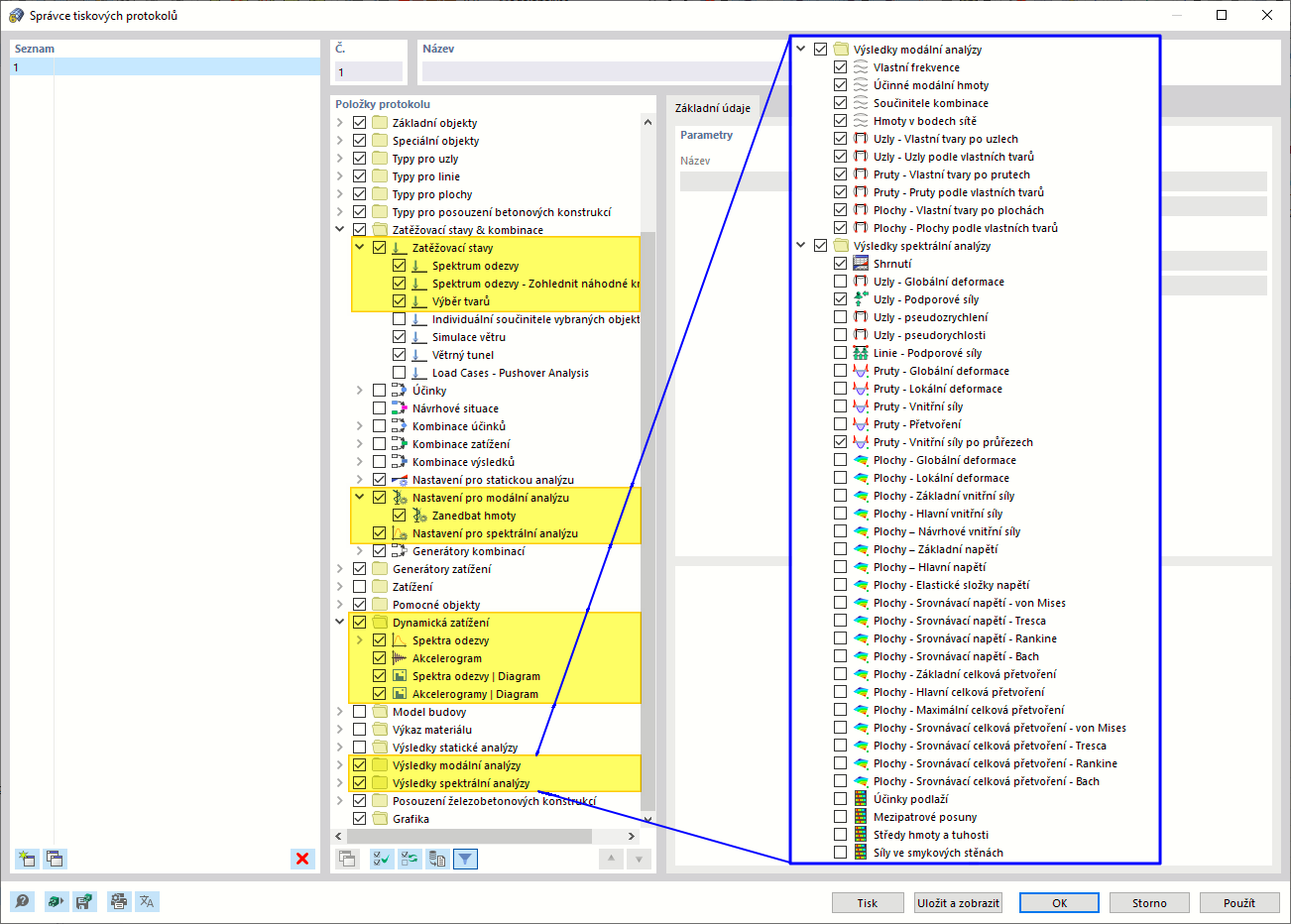Select the Výběr tvarů tree row
Viewport: 1291px width, 924px height.
coord(461,301)
